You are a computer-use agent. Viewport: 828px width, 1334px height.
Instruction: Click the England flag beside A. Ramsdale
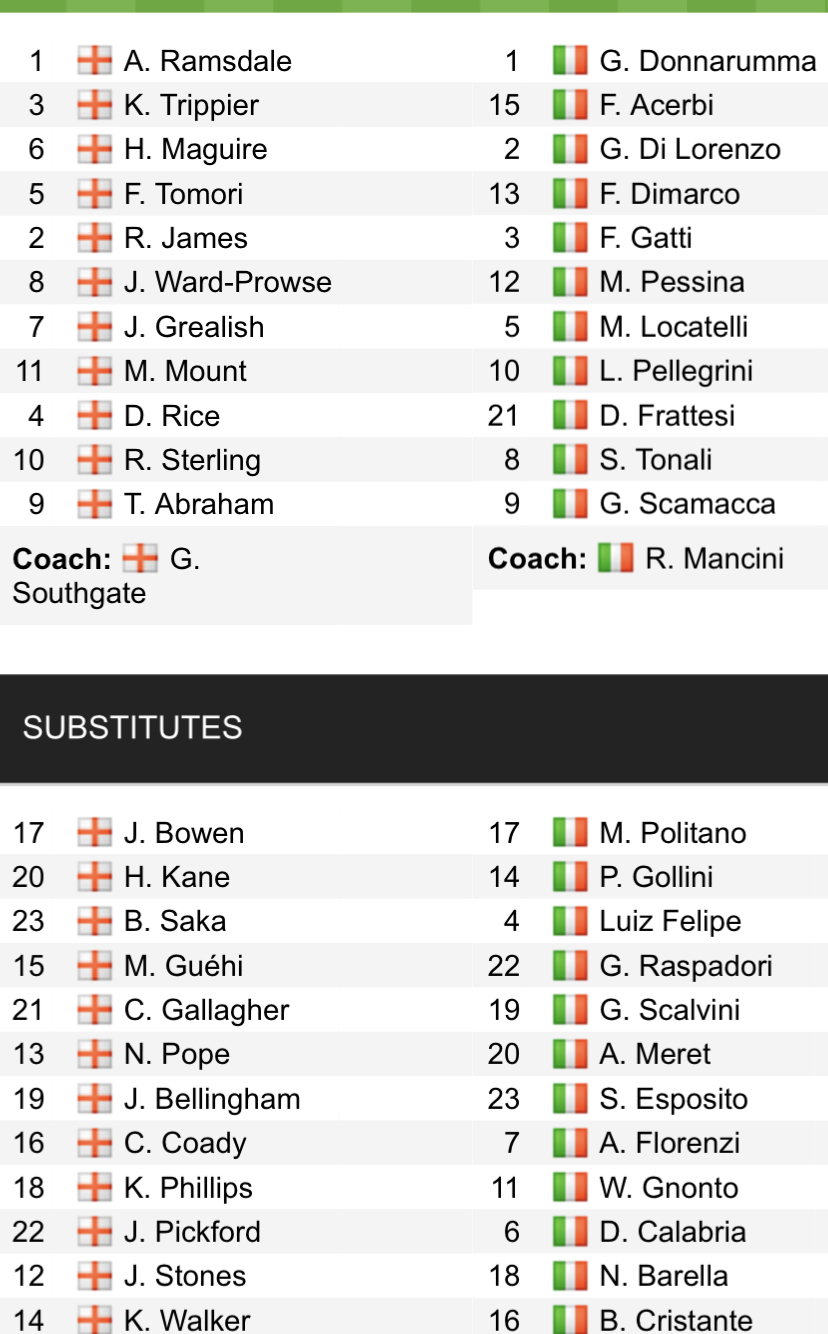pos(94,61)
